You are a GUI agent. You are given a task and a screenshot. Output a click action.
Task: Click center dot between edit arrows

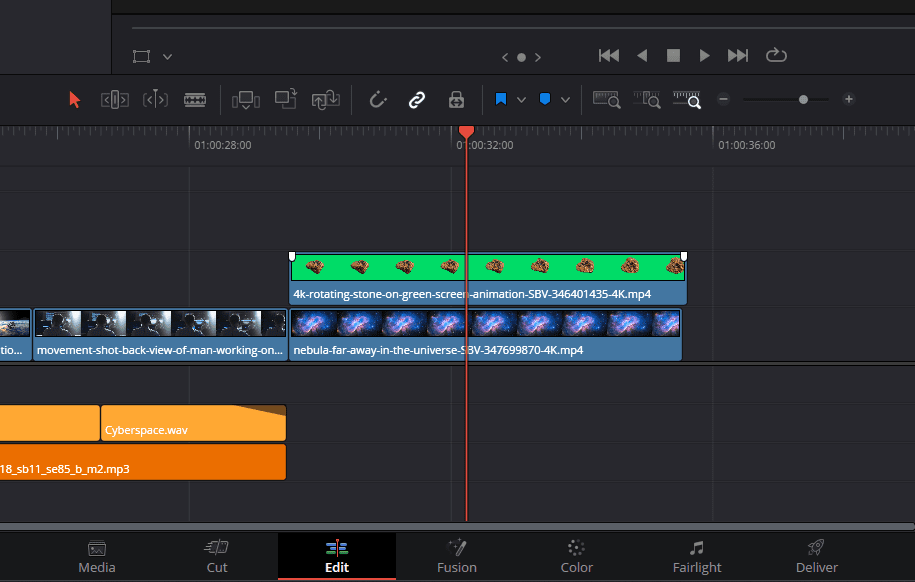point(522,57)
